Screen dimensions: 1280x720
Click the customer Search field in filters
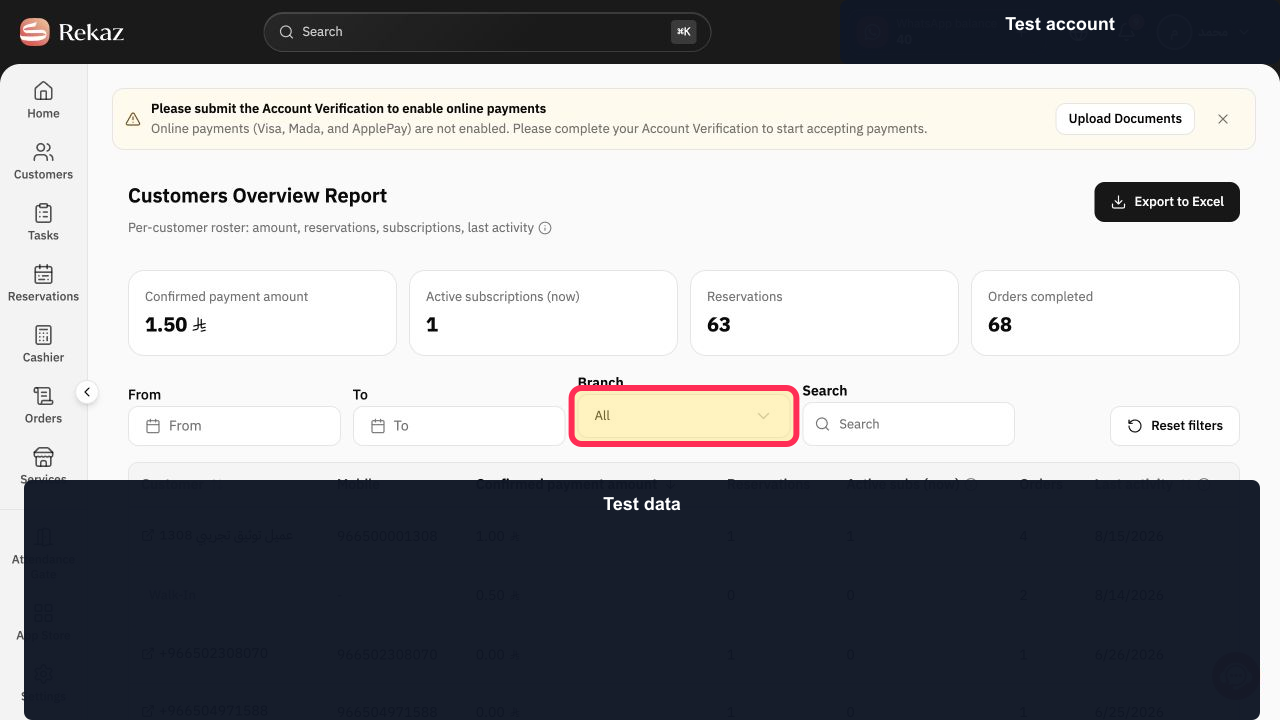tap(908, 424)
